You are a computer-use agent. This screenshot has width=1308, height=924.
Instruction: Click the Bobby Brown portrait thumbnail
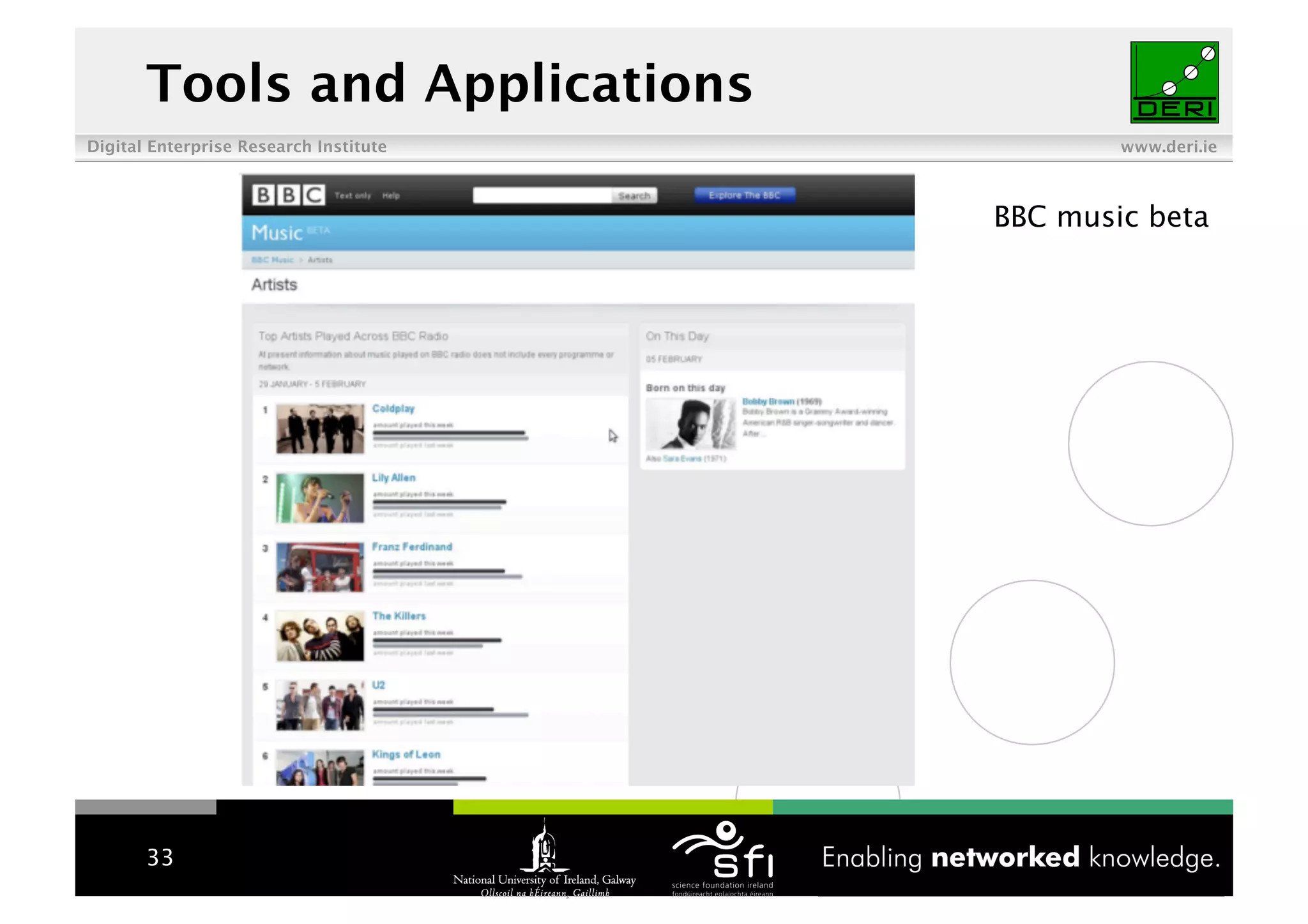coord(690,424)
